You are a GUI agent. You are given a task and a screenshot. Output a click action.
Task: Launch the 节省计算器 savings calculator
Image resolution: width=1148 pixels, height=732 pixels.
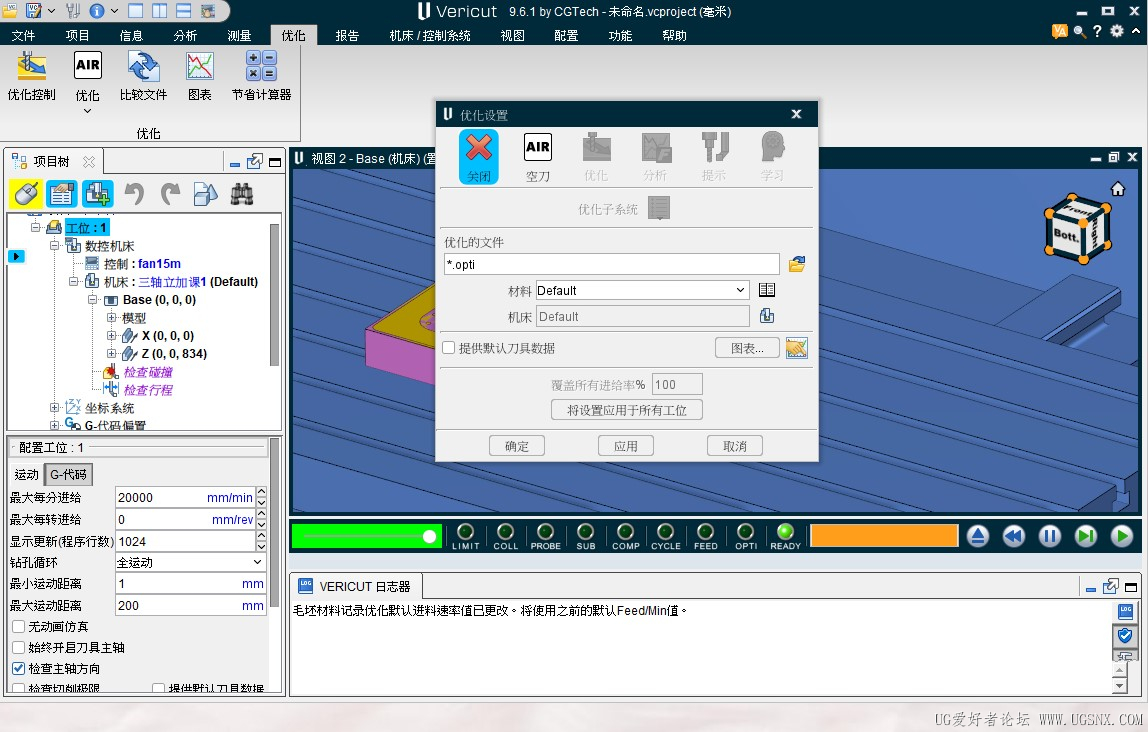[x=261, y=76]
